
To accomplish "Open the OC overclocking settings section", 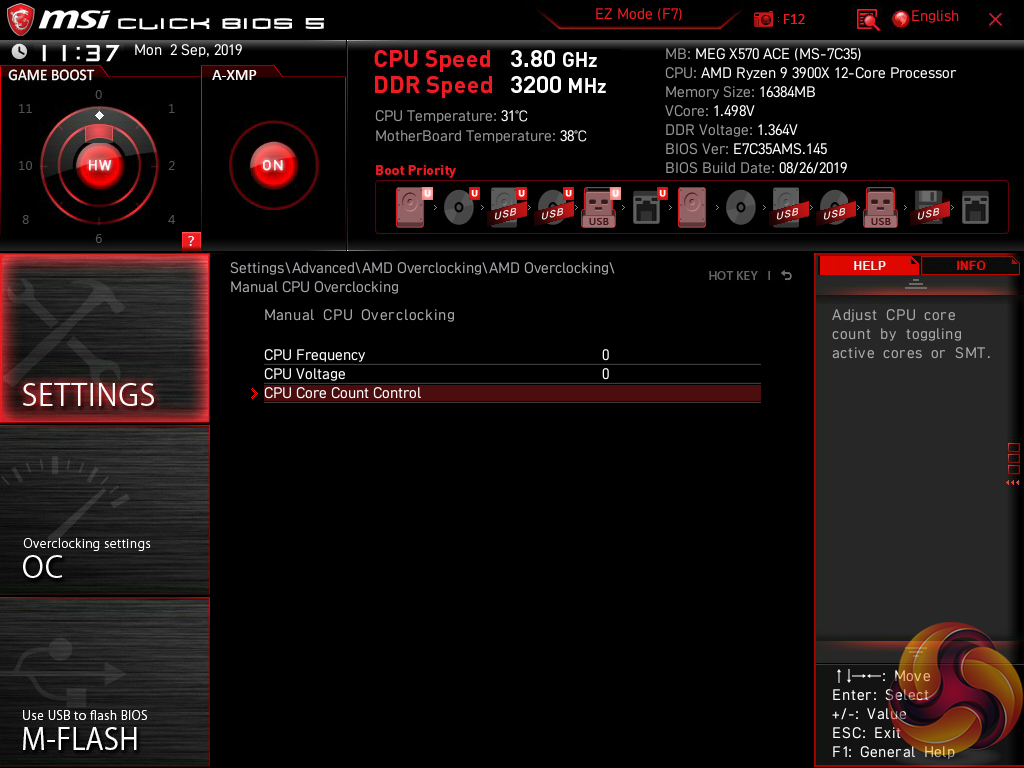I will tap(104, 510).
